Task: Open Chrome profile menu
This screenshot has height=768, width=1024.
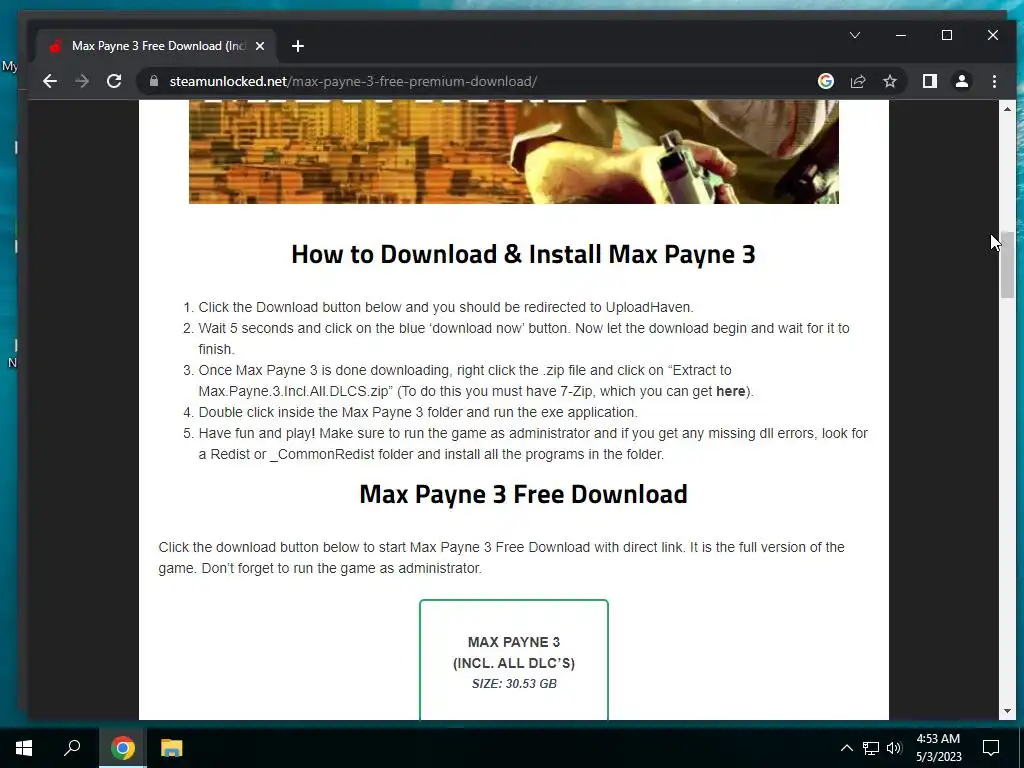Action: pyautogui.click(x=961, y=81)
